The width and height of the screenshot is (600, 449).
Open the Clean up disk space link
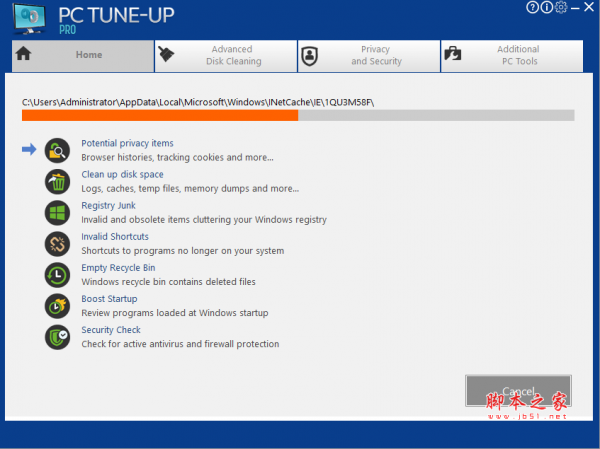pos(122,174)
